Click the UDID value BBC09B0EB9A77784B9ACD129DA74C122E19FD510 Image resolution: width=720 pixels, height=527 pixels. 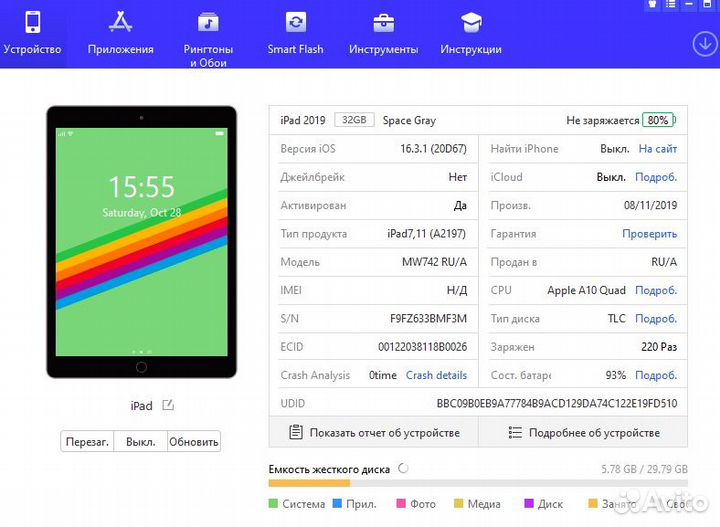[x=557, y=404]
